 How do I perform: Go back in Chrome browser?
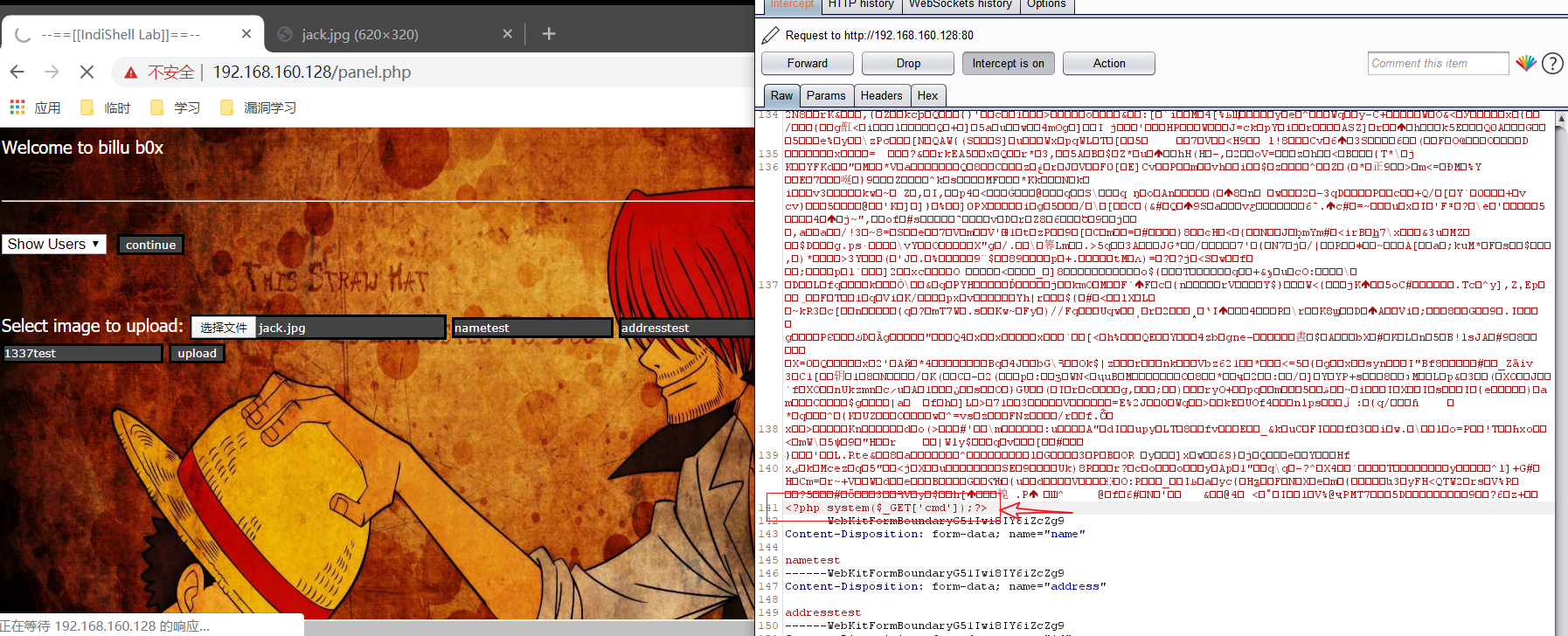[17, 72]
